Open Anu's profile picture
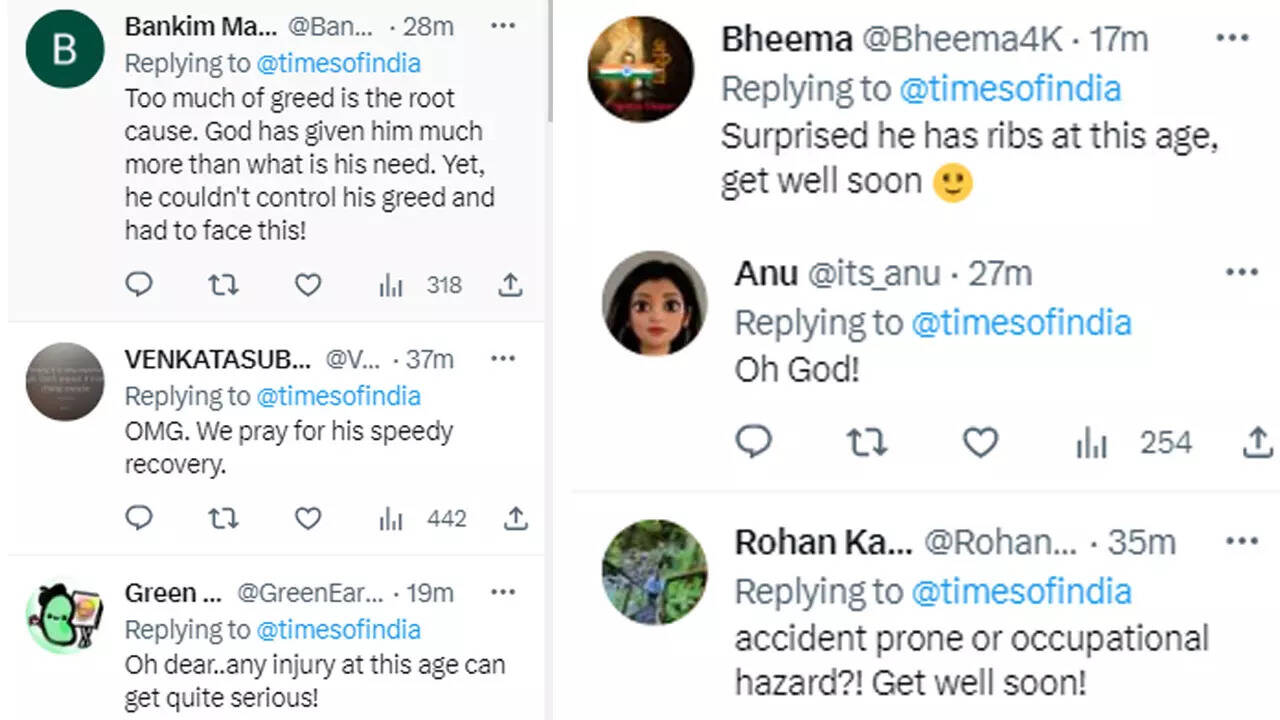This screenshot has width=1280, height=720. [x=655, y=303]
